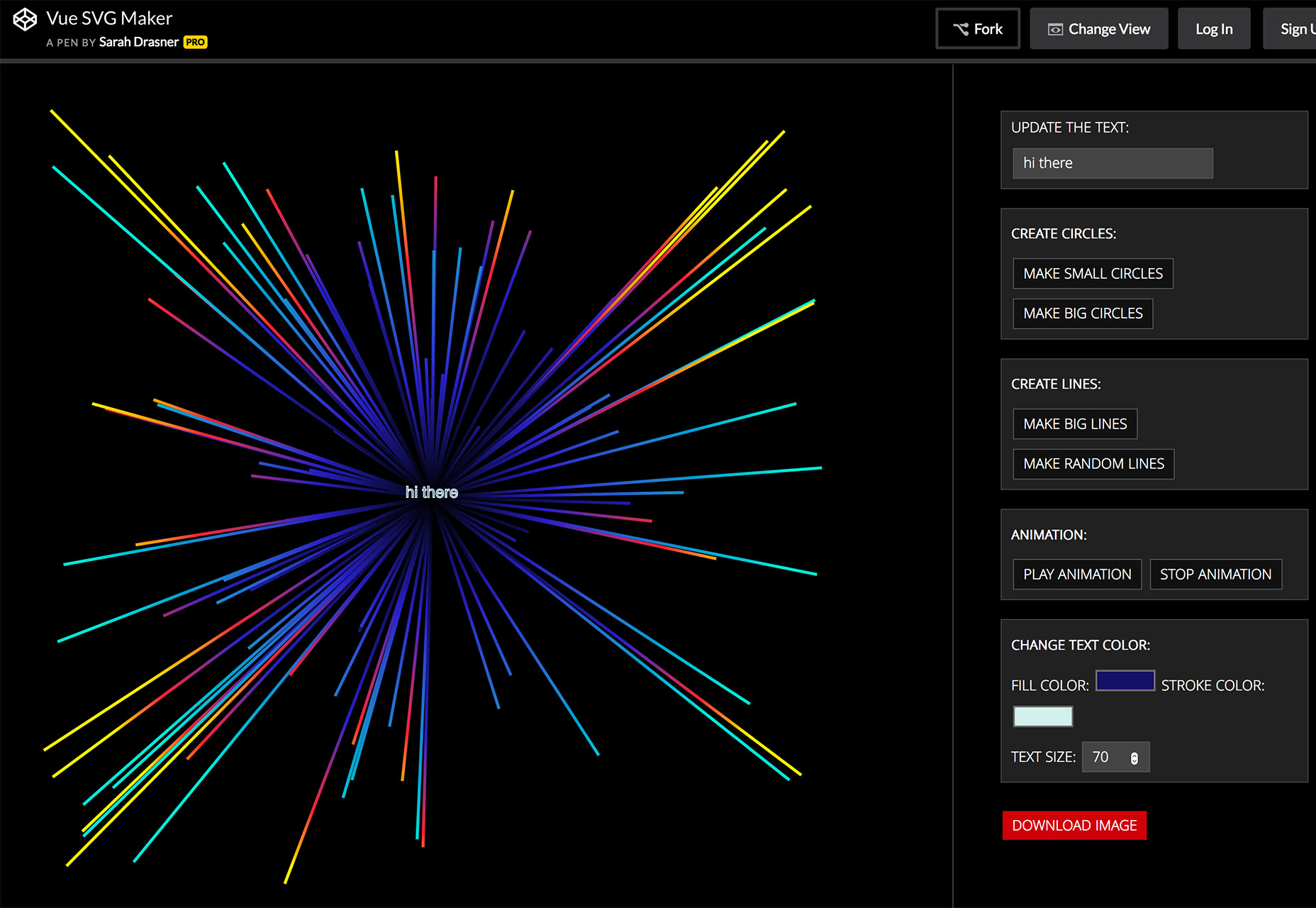
Task: Stop the running animation
Action: [1215, 575]
